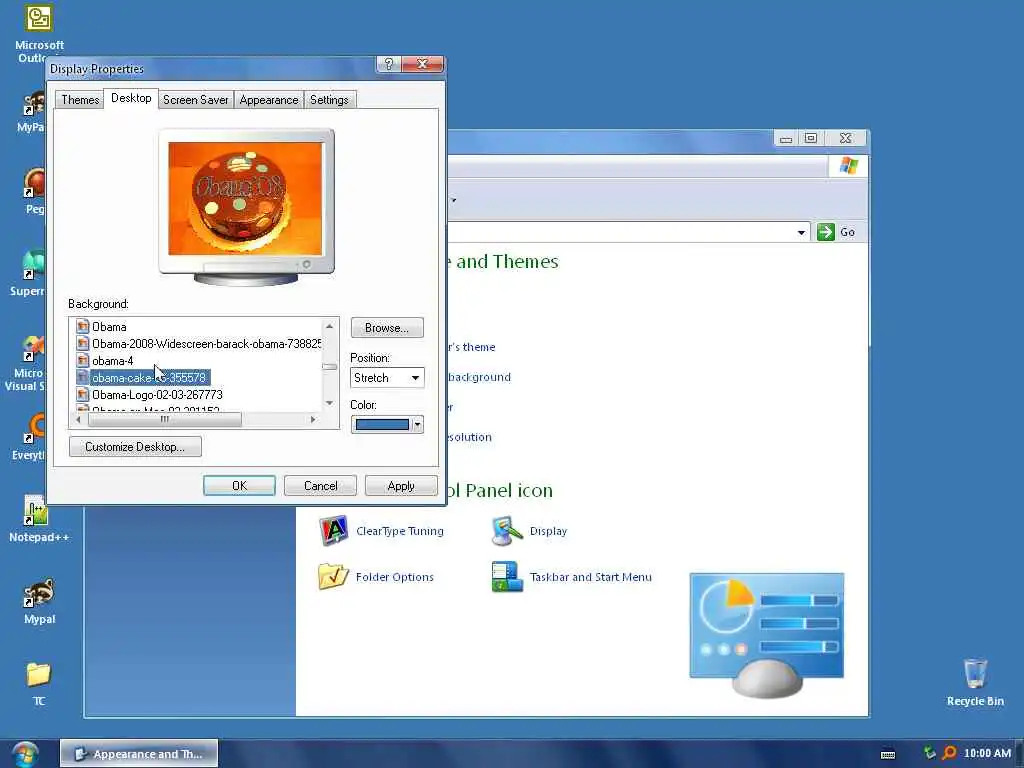Image resolution: width=1024 pixels, height=768 pixels.
Task: Click the Display link text
Action: click(548, 531)
